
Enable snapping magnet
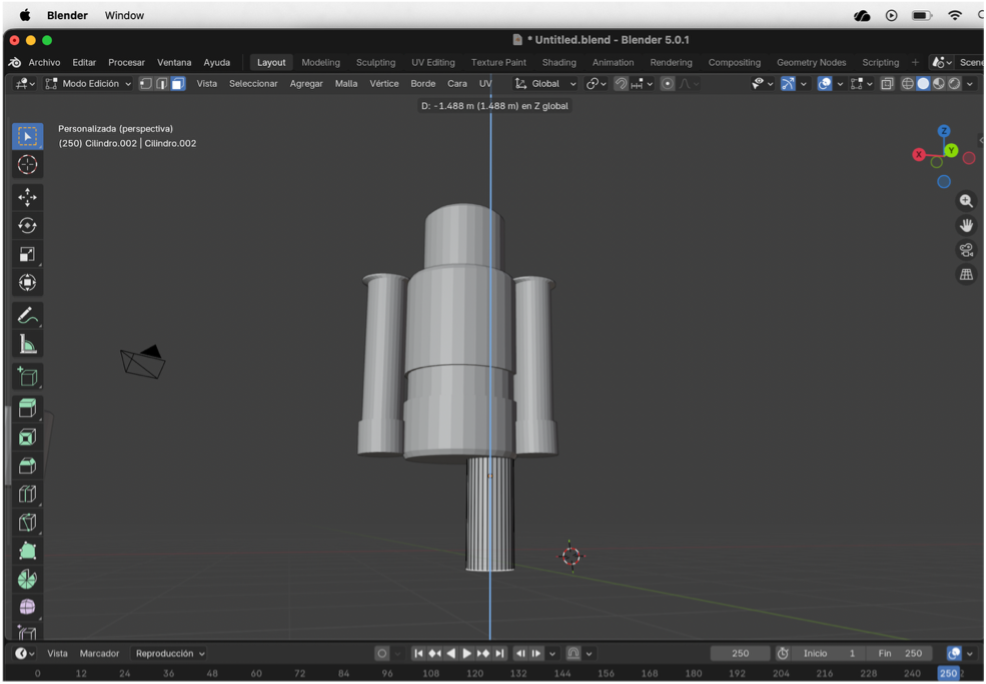tap(621, 84)
